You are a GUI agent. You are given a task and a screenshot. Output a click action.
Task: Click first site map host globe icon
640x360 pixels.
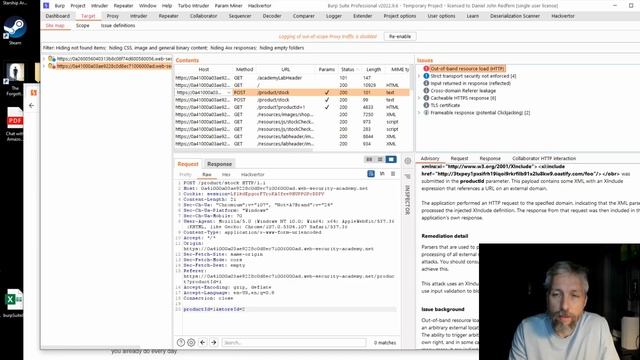pos(51,59)
